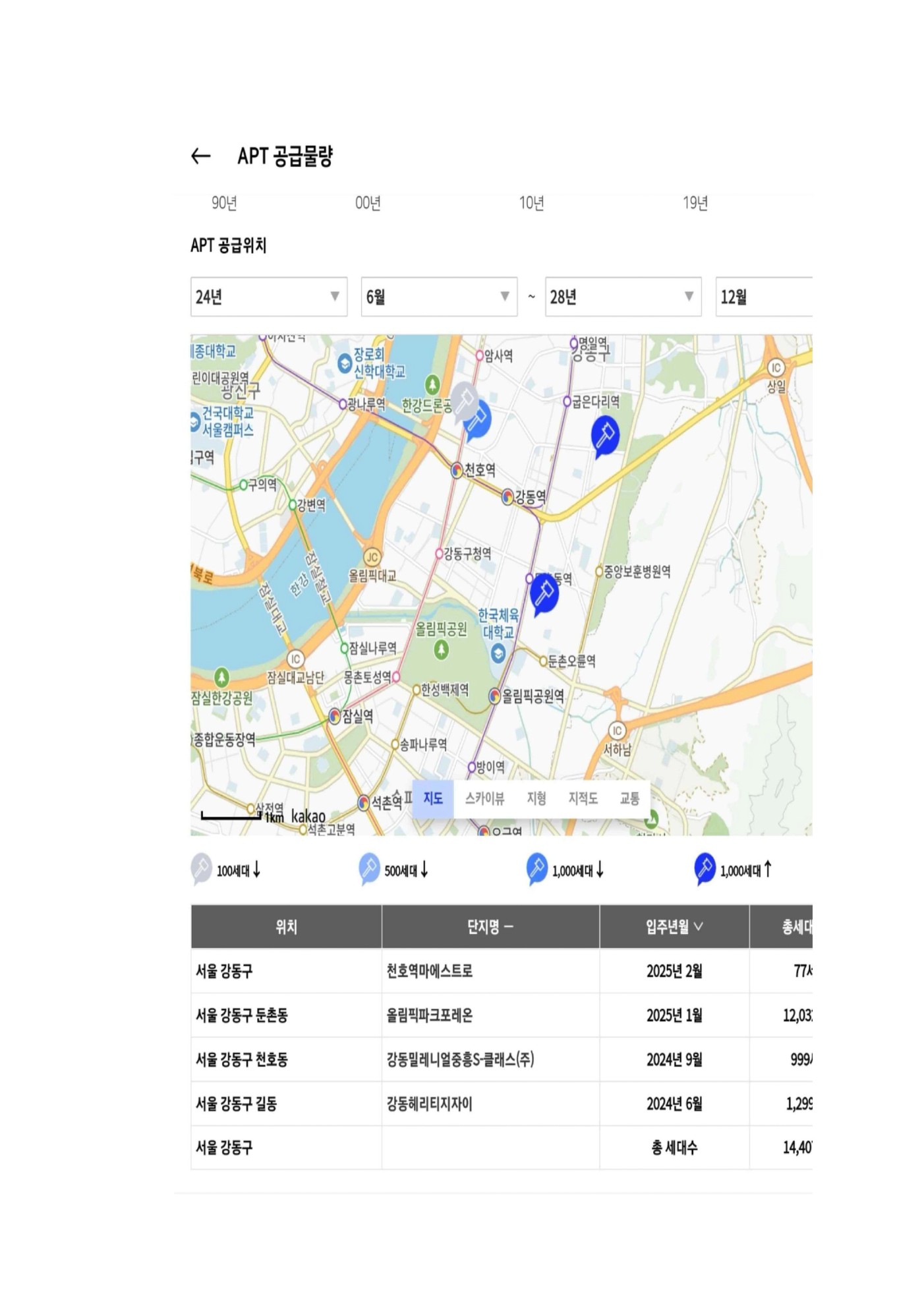924x1306 pixels.
Task: Click the 올림픽공원역 station icon
Action: 495,696
